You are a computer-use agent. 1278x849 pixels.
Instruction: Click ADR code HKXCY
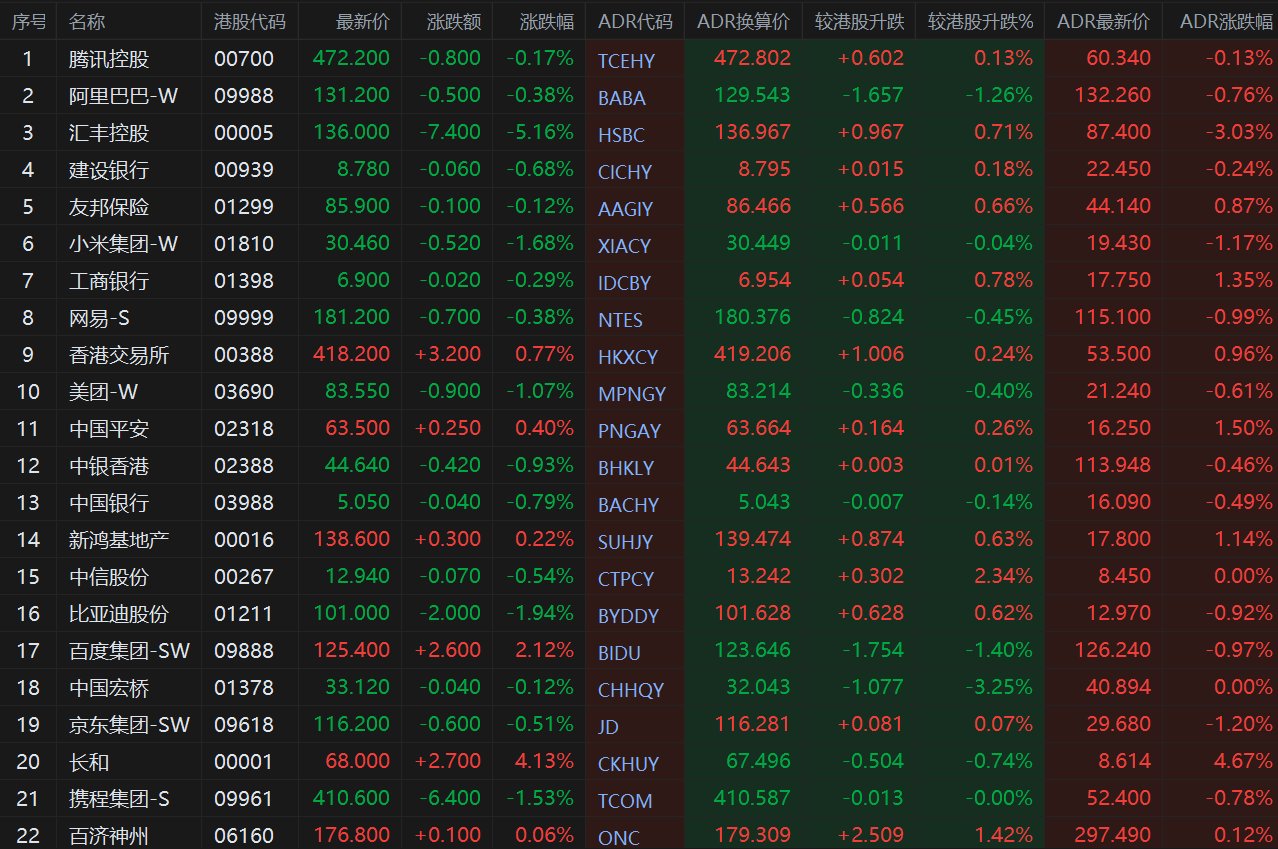628,357
